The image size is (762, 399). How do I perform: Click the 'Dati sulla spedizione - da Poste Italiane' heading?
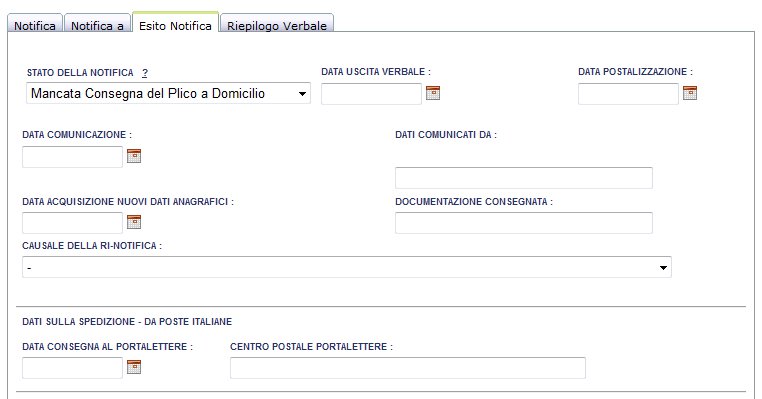click(127, 322)
